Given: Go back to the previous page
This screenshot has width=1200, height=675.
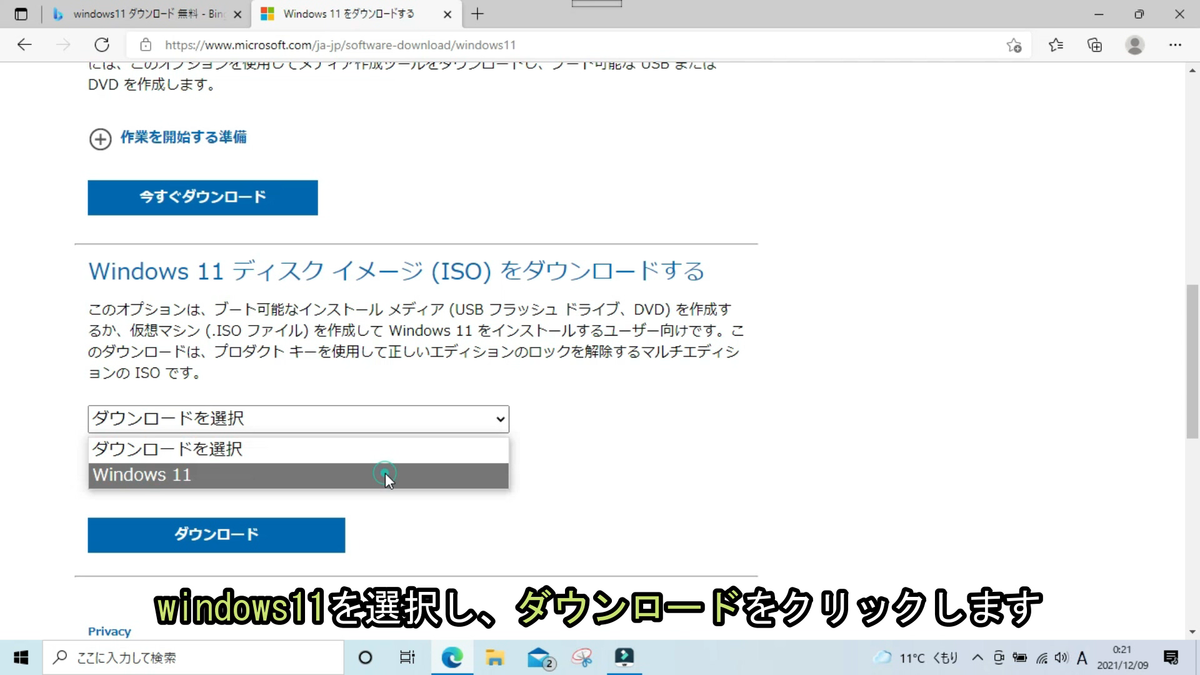Looking at the screenshot, I should click(x=24, y=45).
